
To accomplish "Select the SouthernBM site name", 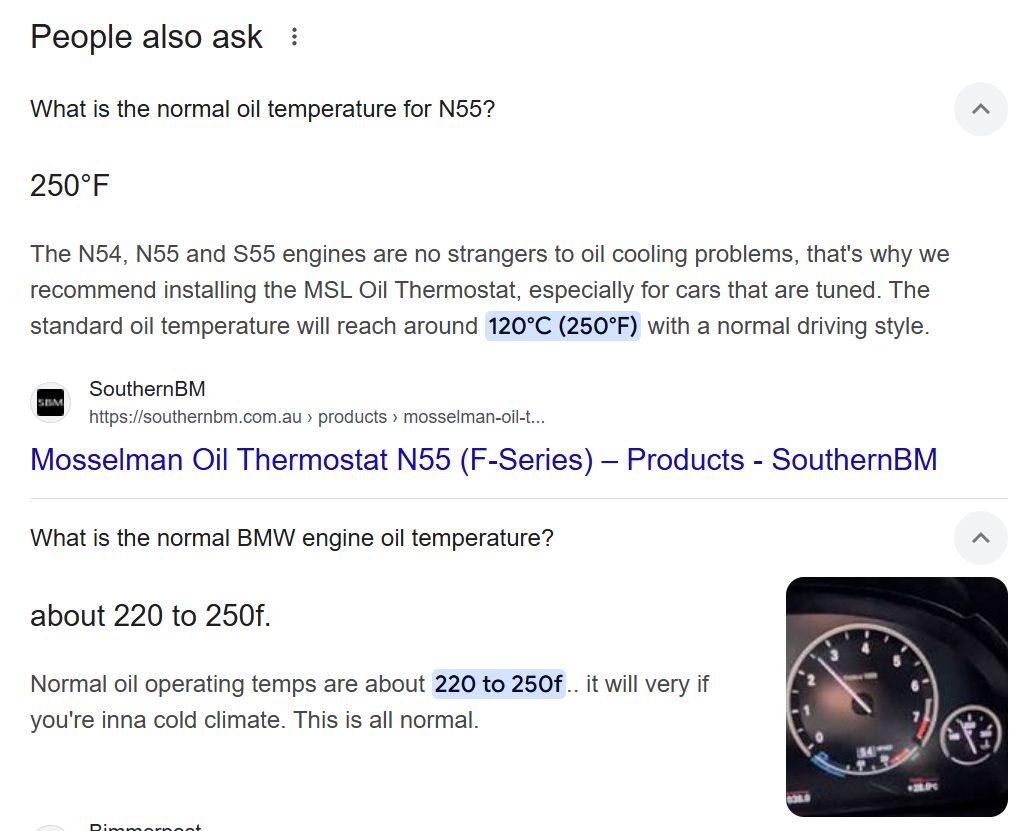I will tap(147, 388).
